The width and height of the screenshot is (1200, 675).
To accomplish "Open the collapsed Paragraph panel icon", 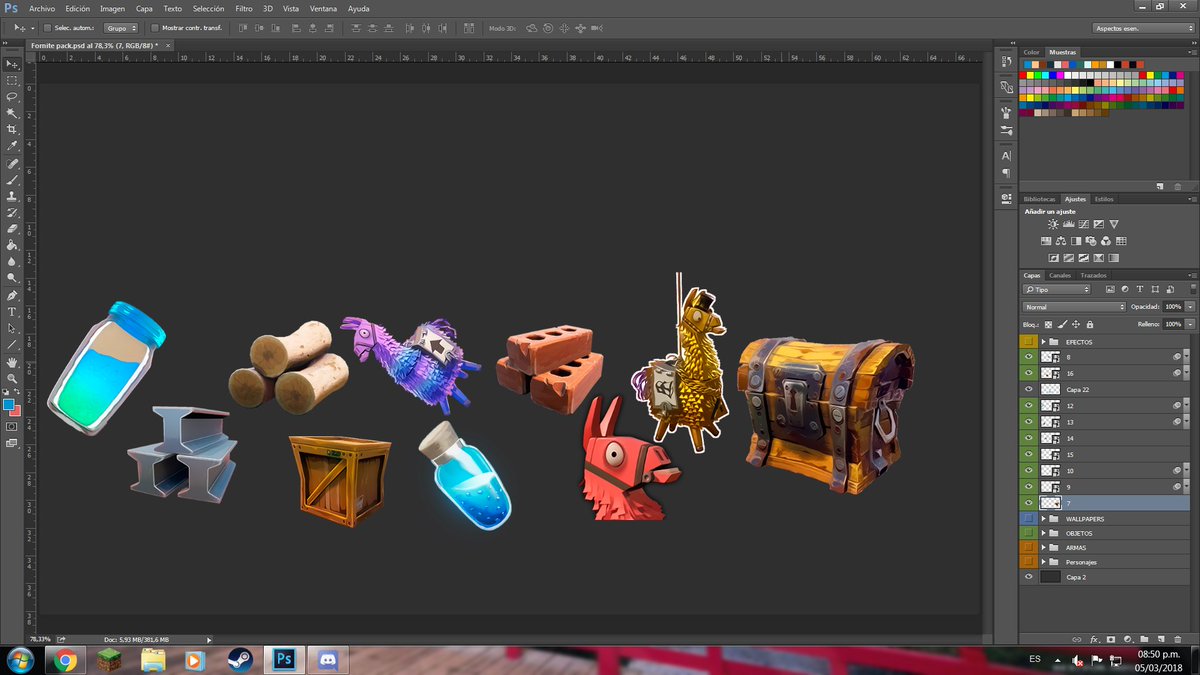I will tap(1006, 173).
